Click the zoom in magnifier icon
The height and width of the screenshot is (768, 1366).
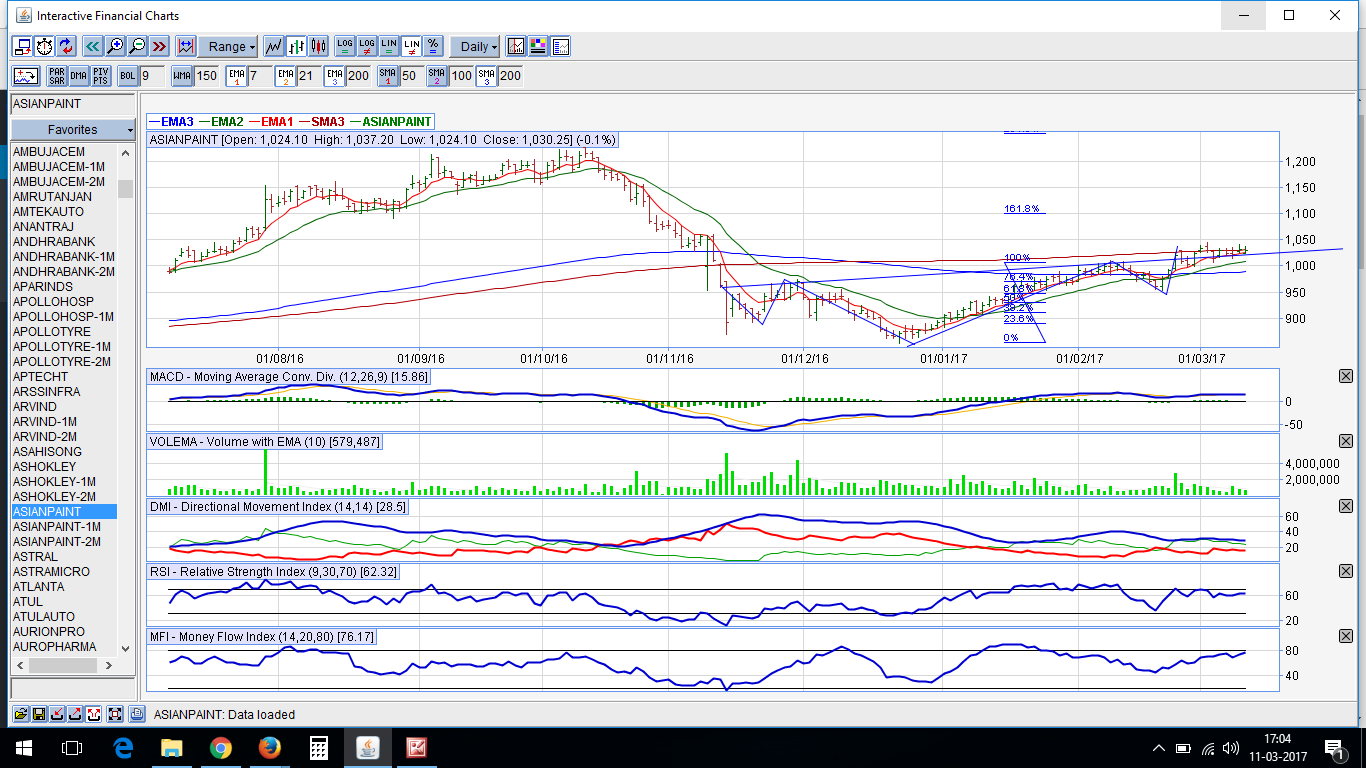click(115, 47)
